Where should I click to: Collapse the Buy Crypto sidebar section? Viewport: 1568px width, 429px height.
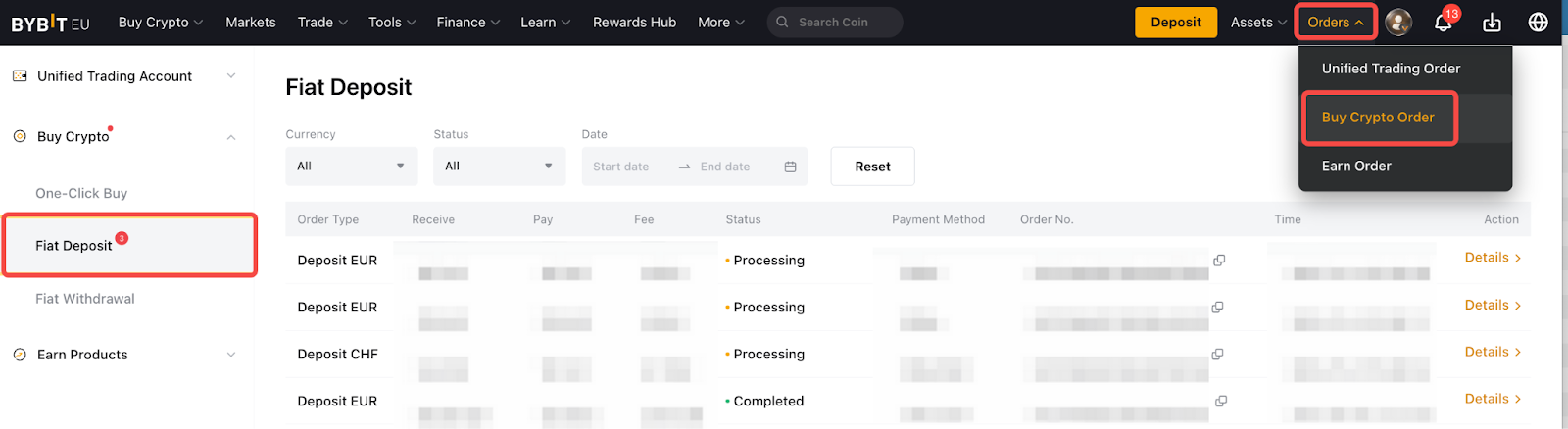tap(231, 137)
